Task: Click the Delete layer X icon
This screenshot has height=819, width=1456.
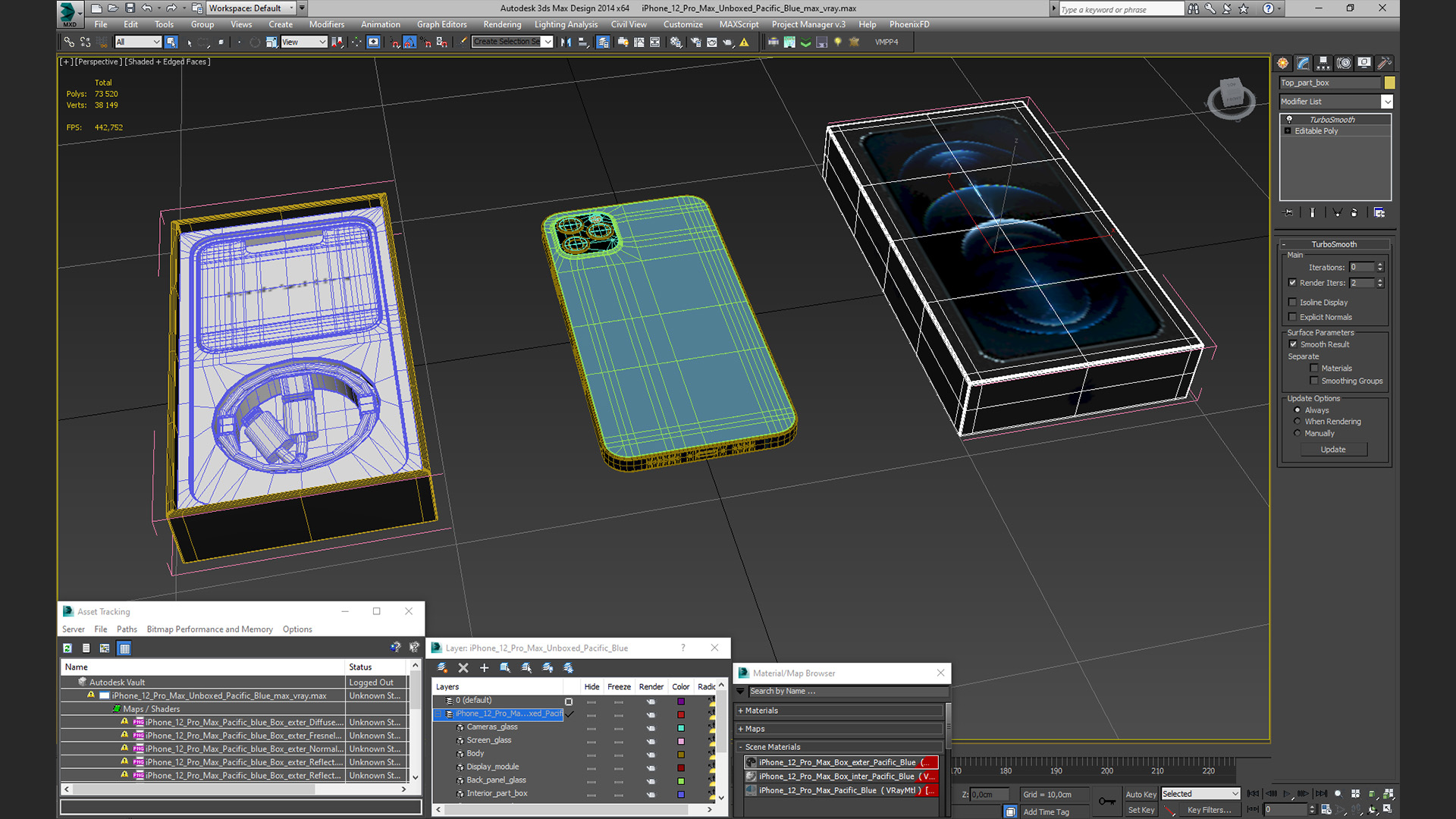Action: pyautogui.click(x=463, y=668)
